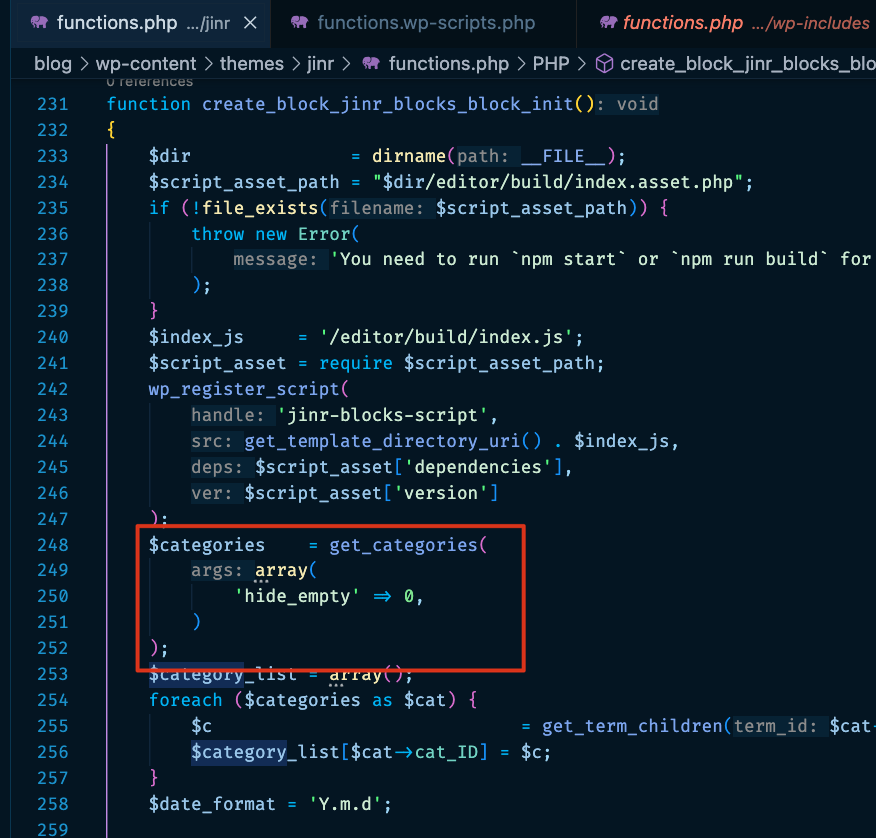The height and width of the screenshot is (838, 876).
Task: Select 'themes' in the breadcrumb
Action: point(251,64)
